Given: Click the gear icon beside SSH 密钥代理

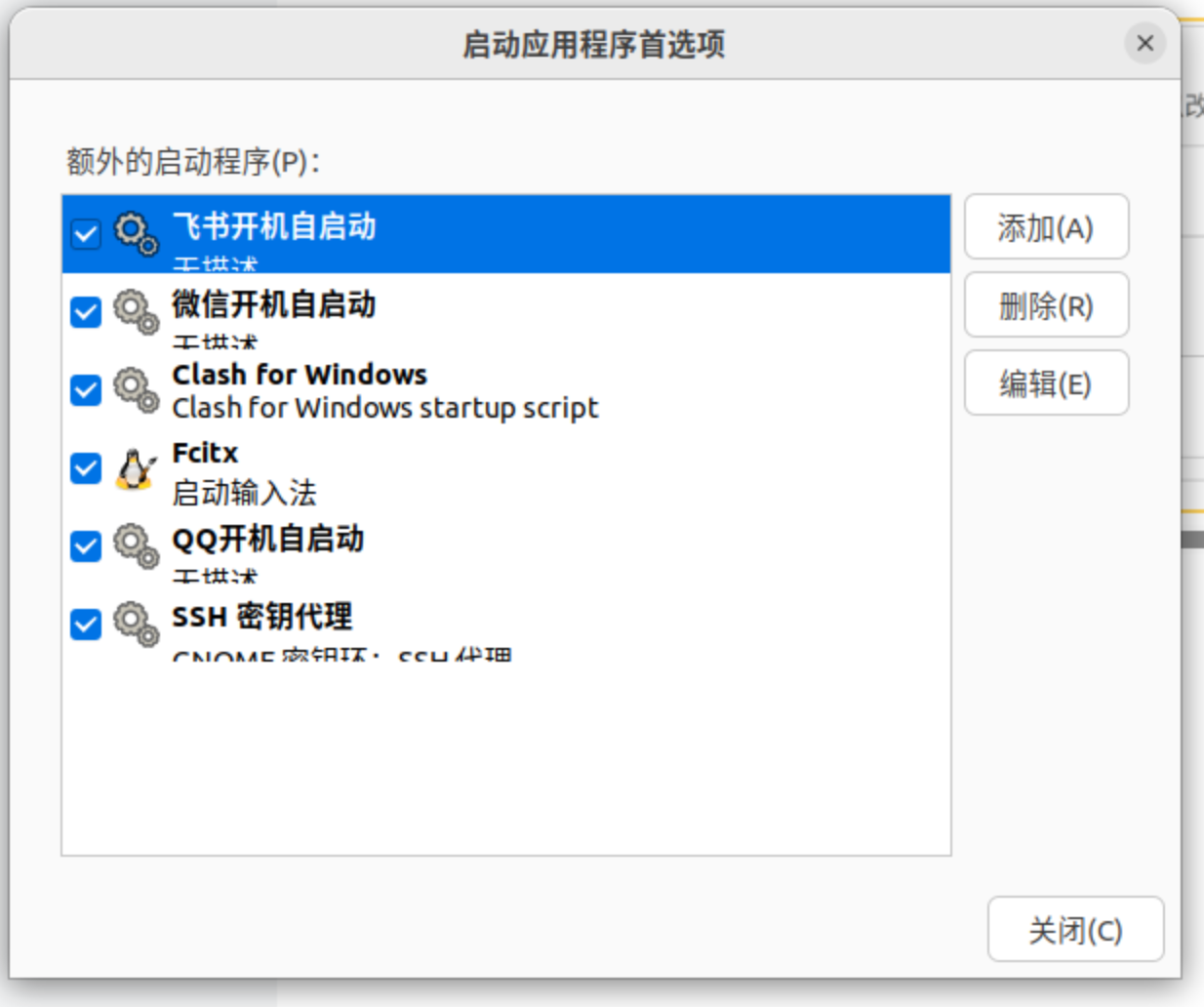Looking at the screenshot, I should pos(136,624).
